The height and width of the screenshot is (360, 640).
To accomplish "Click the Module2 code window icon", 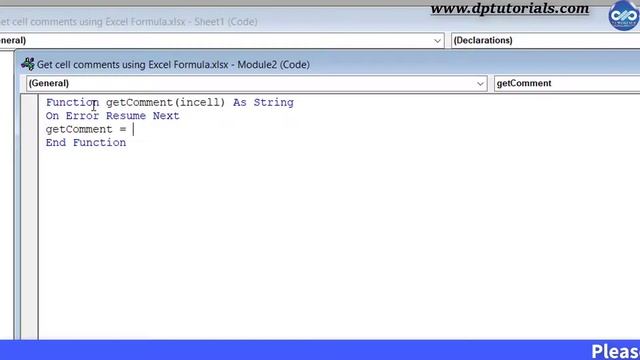I will 28,64.
